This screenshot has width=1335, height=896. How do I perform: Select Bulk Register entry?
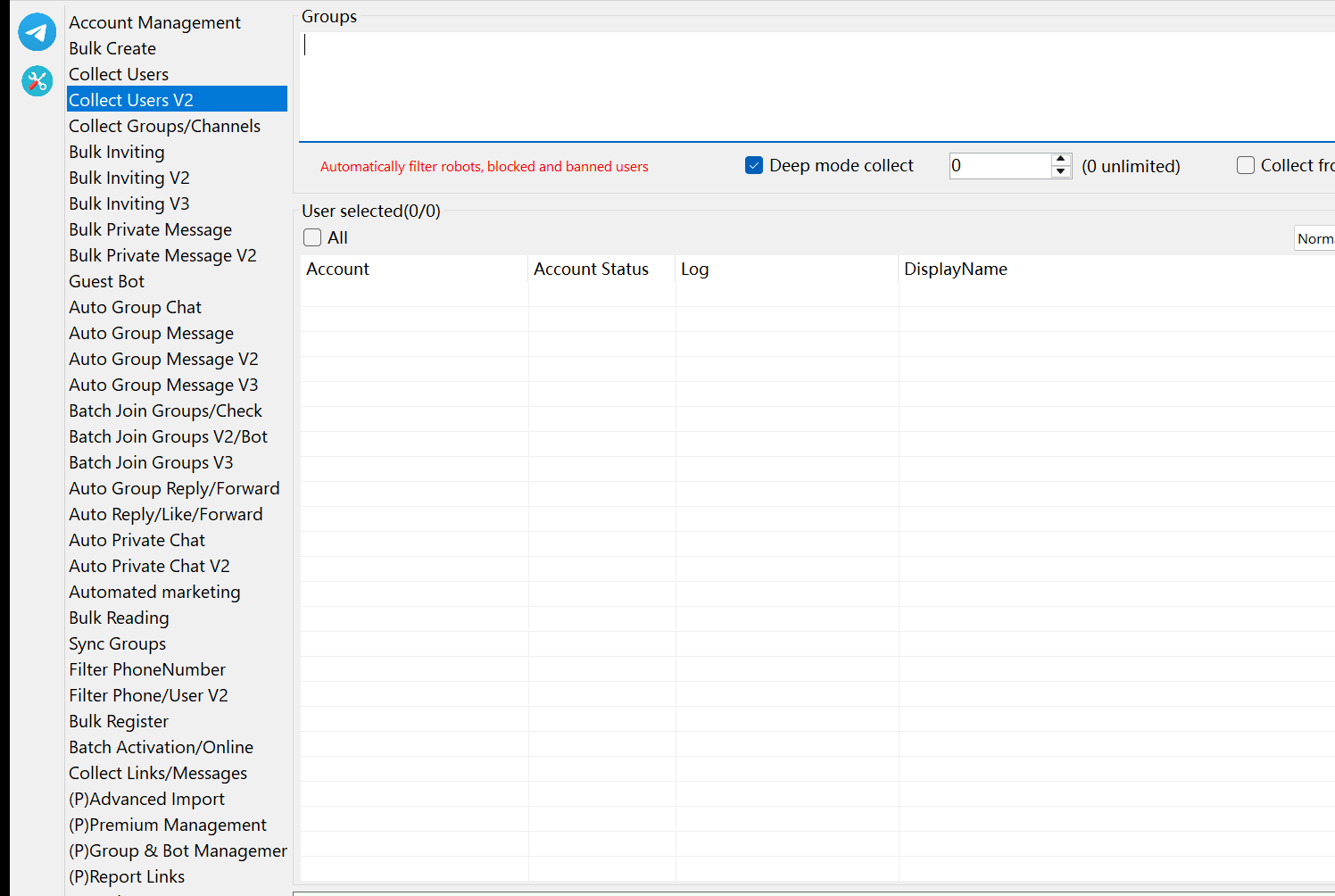(119, 721)
